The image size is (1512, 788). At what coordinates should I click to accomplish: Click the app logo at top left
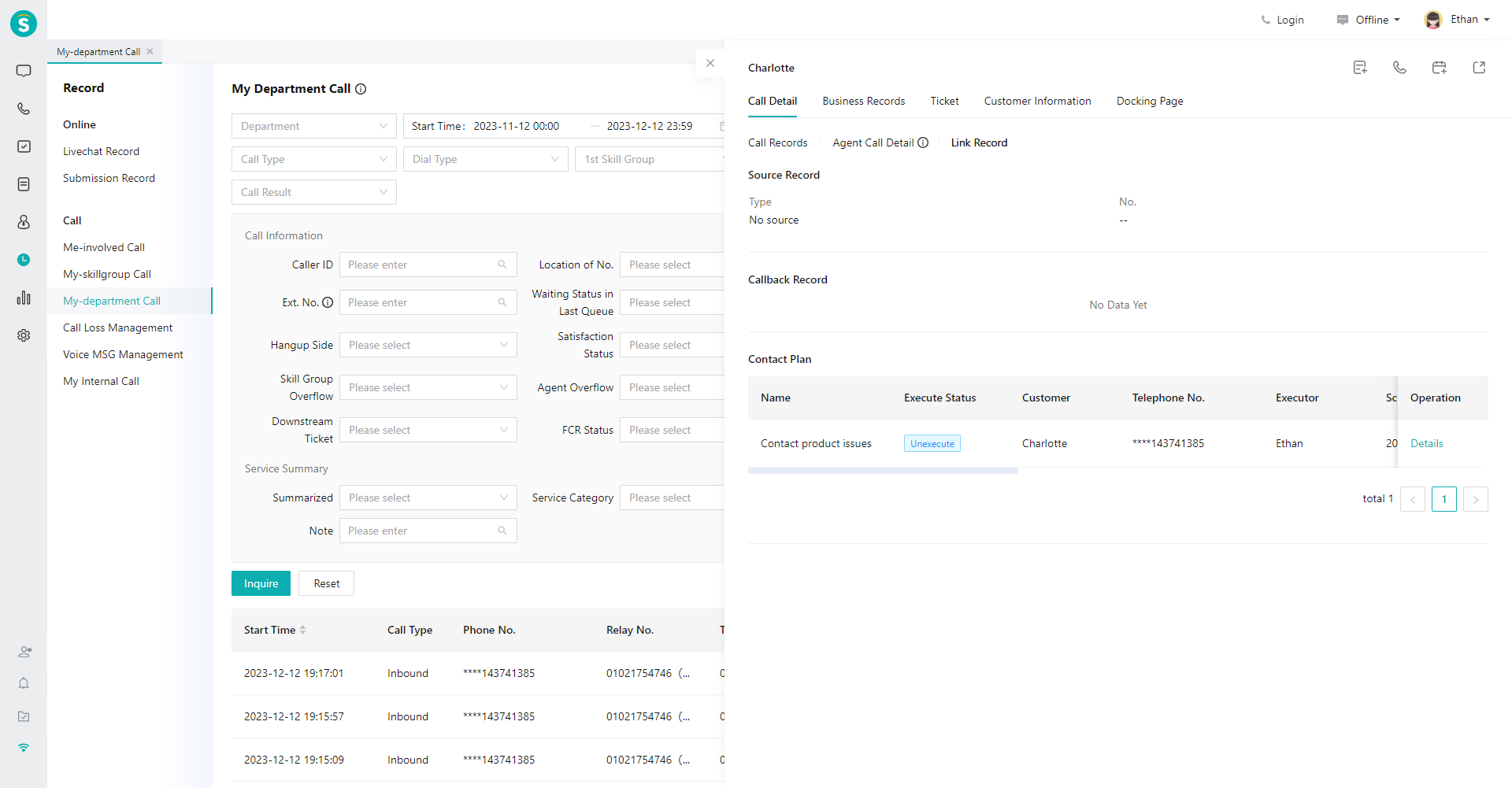pyautogui.click(x=24, y=24)
